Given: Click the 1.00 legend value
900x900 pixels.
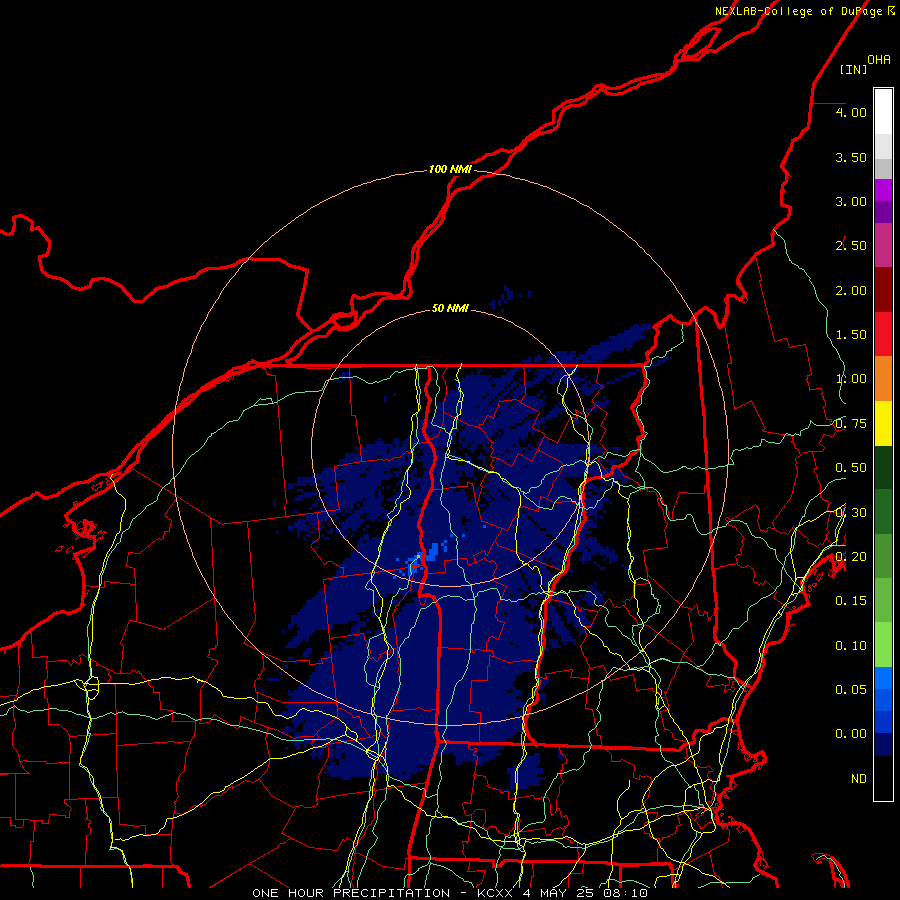Looking at the screenshot, I should (851, 379).
